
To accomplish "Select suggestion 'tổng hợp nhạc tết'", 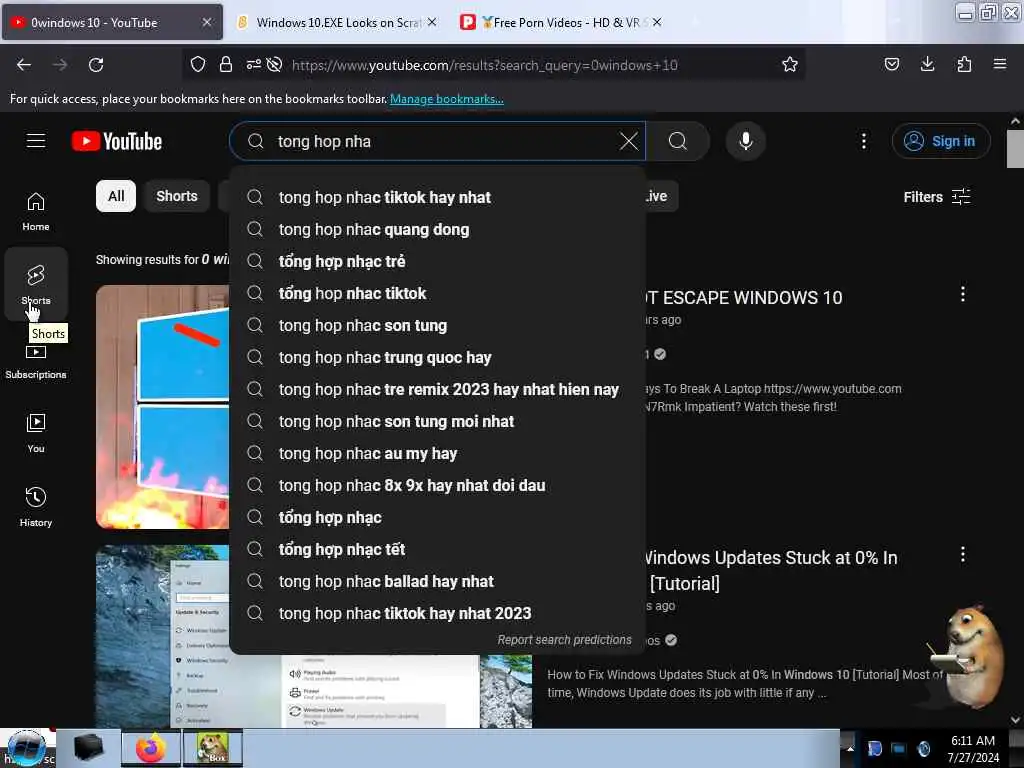I will point(438,549).
